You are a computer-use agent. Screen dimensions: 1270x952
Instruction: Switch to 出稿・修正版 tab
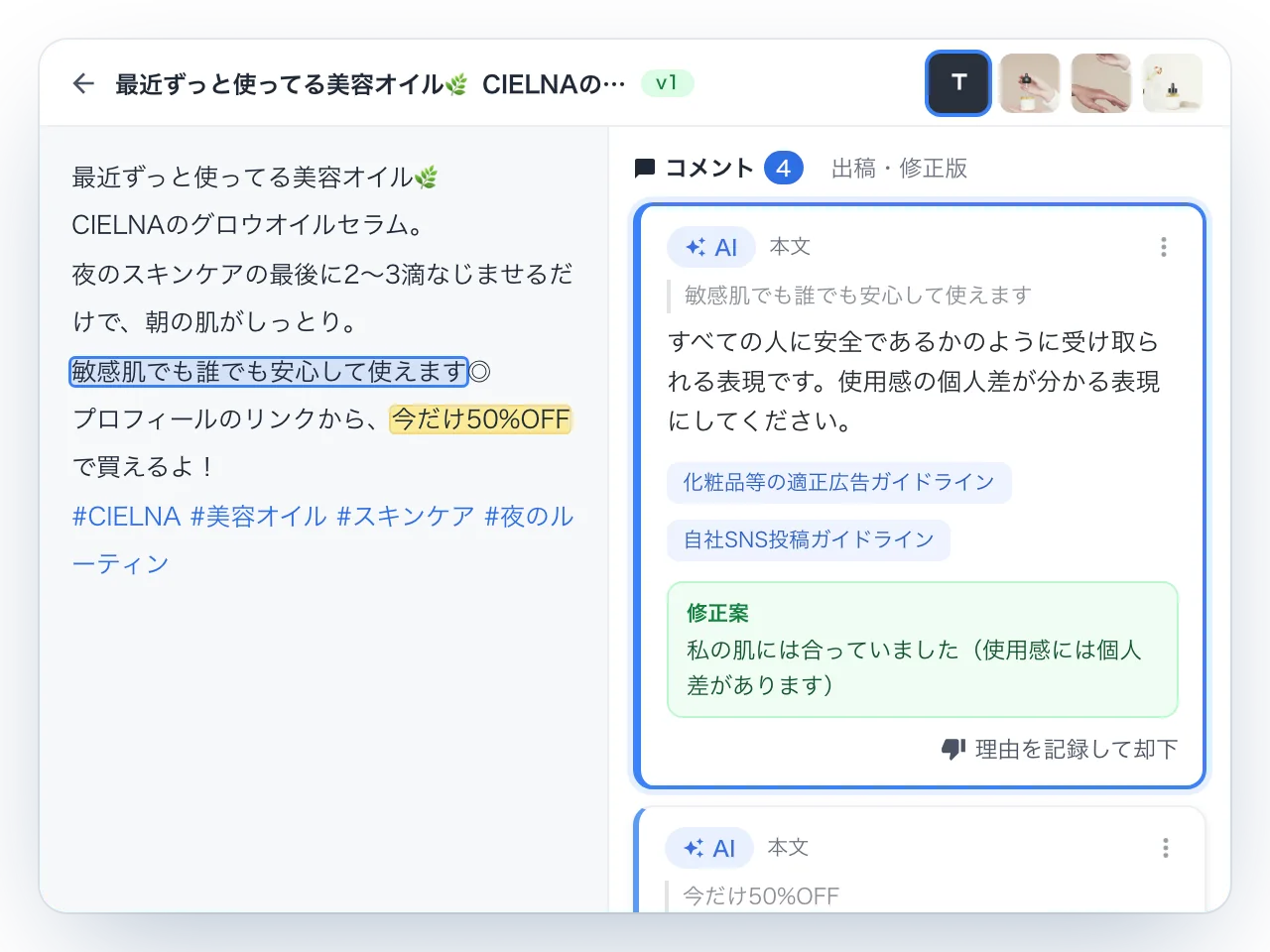(x=899, y=169)
